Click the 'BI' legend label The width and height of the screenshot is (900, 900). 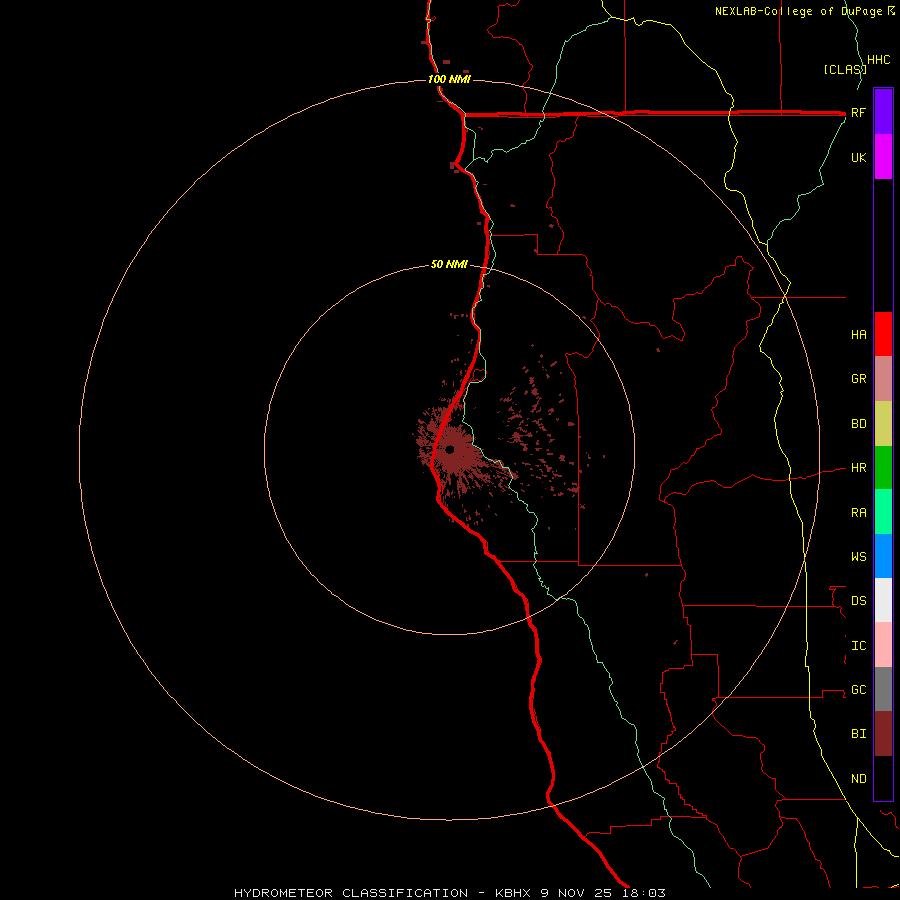pos(858,734)
